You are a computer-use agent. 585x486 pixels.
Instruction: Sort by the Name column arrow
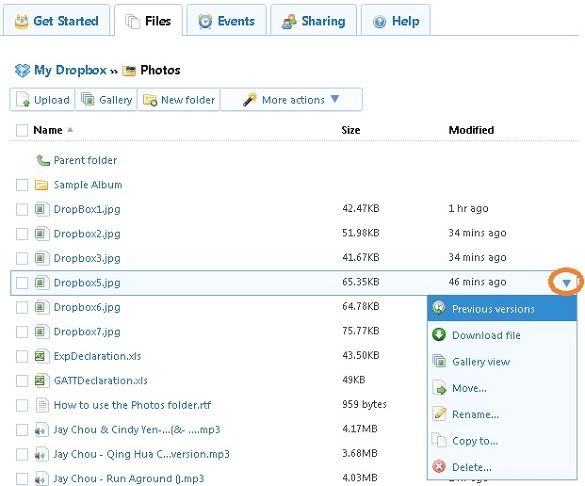(70, 130)
